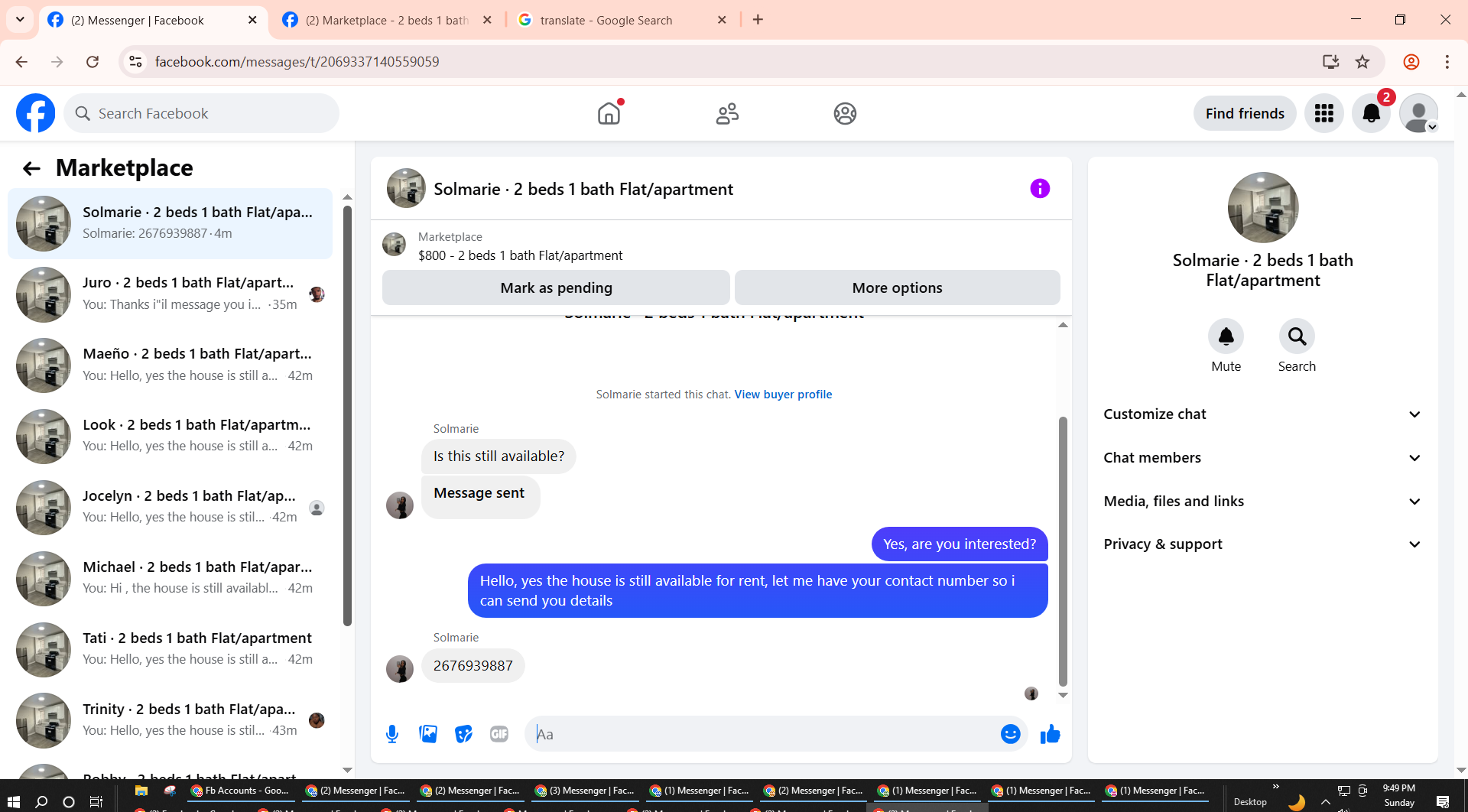
Task: Open the Friends icon in top navigation
Action: coord(727,113)
